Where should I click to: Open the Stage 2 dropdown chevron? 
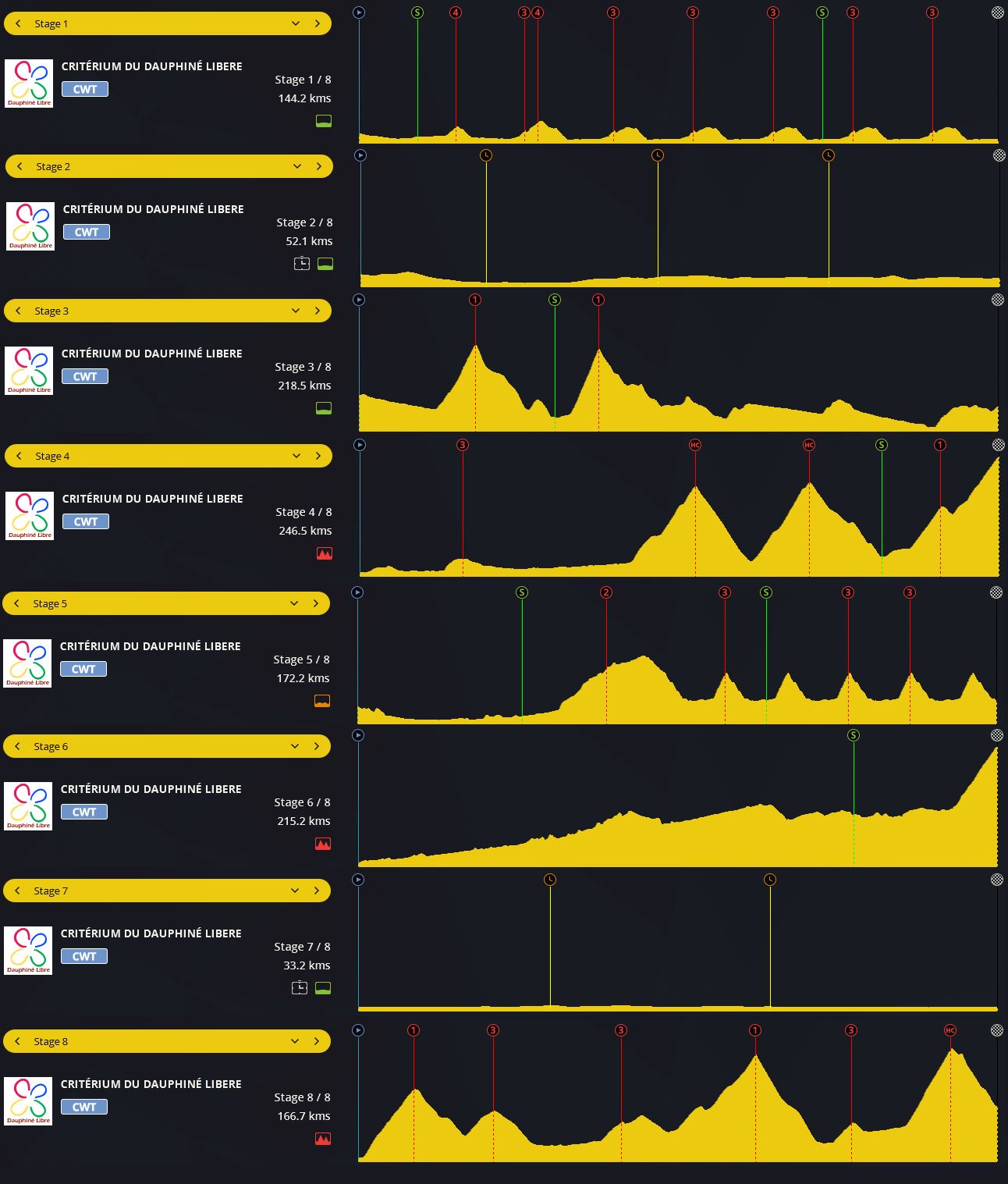297,166
